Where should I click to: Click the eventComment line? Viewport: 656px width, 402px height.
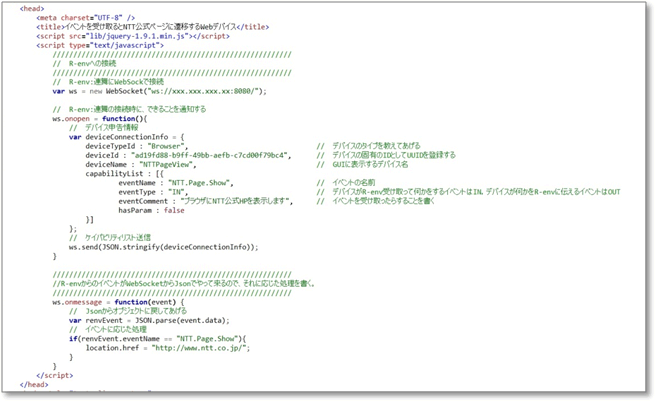pyautogui.click(x=205, y=202)
